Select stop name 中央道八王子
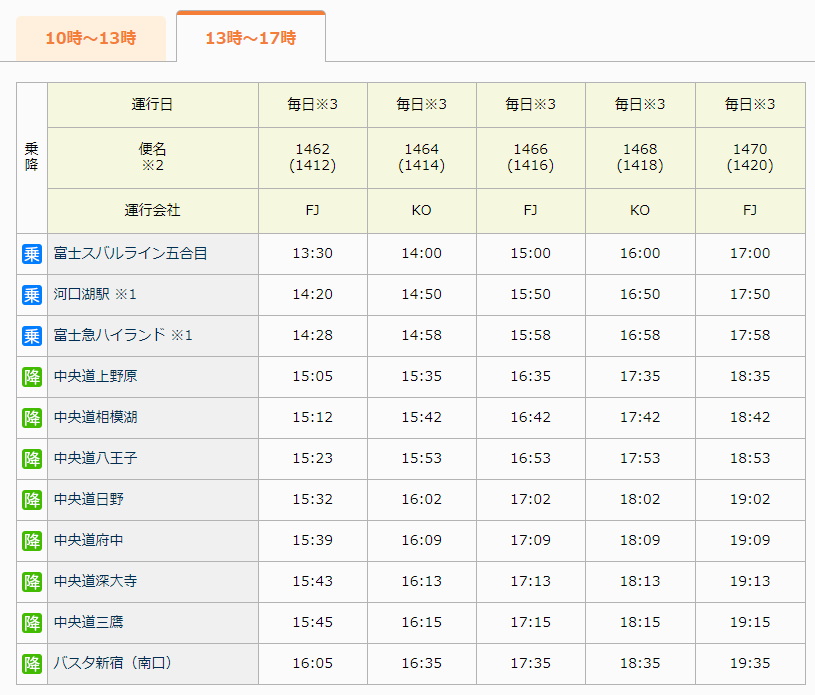The image size is (815, 695). coord(96,458)
